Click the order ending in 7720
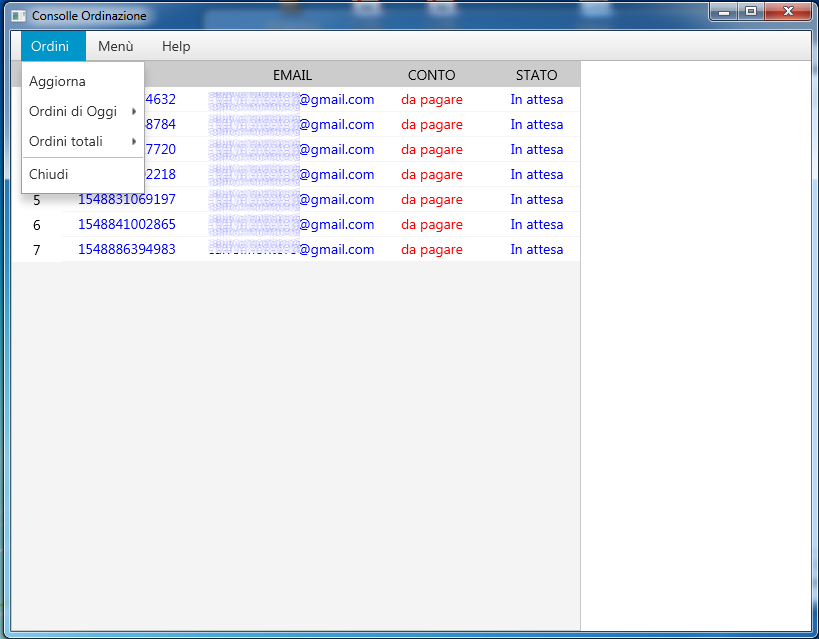 (x=160, y=149)
